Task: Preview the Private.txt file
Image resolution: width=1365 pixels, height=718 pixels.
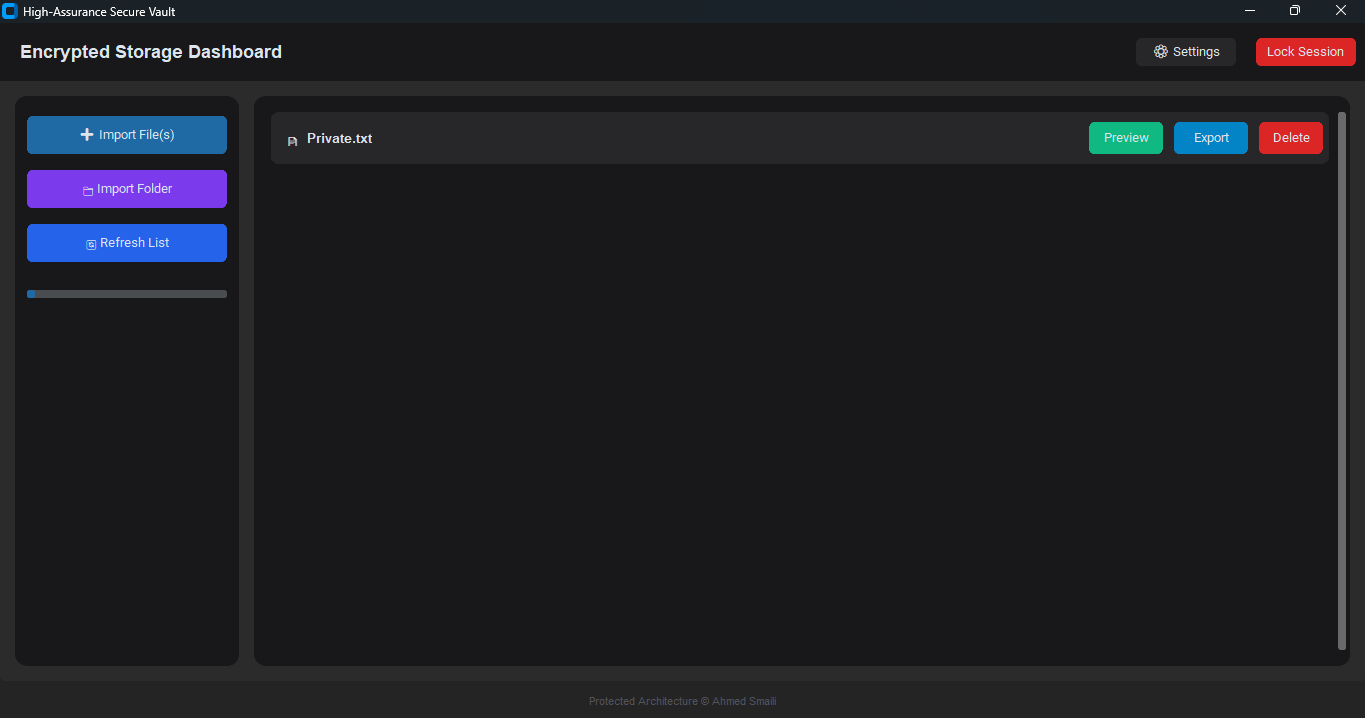Action: tap(1126, 138)
